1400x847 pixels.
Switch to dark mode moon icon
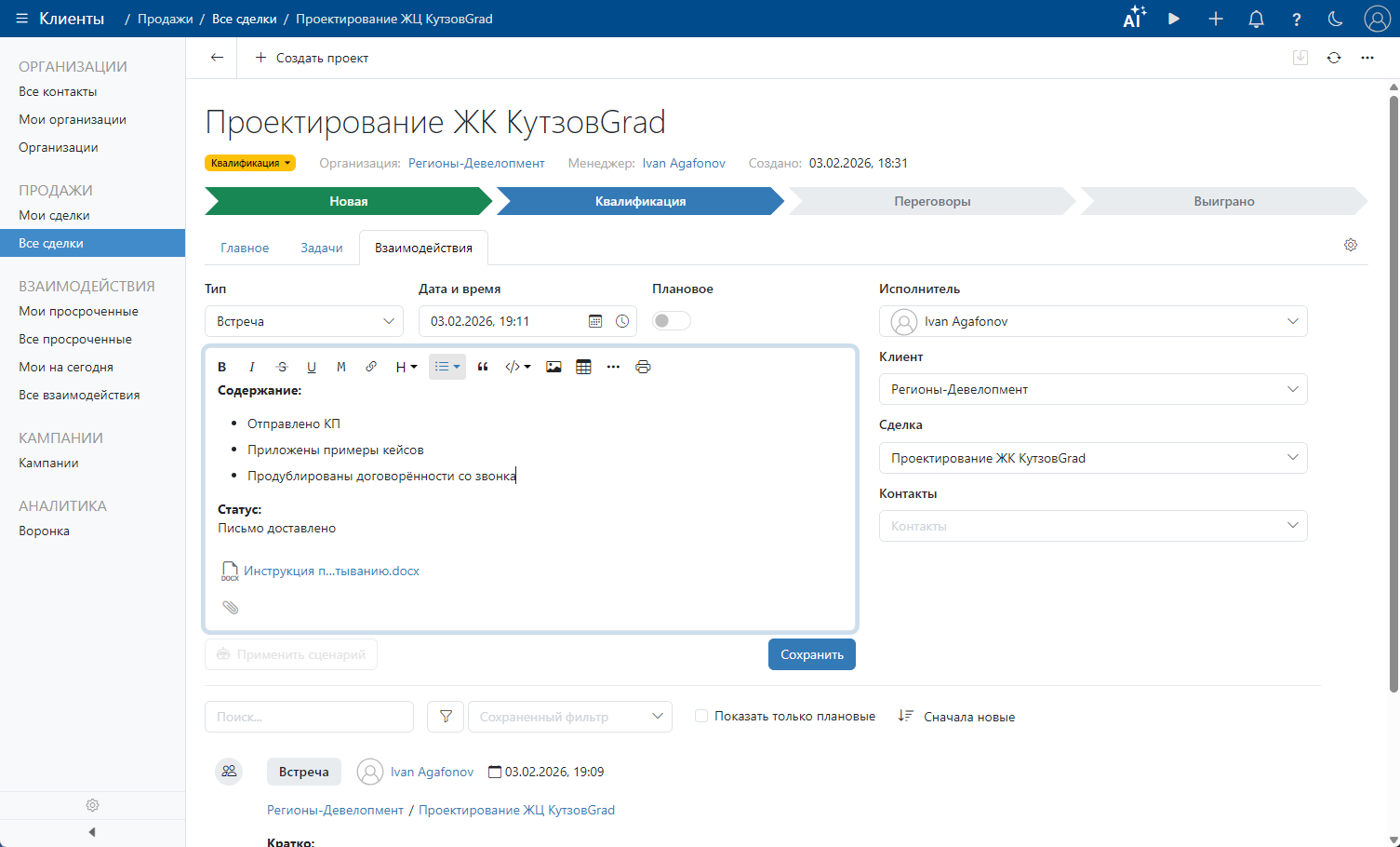click(1336, 19)
